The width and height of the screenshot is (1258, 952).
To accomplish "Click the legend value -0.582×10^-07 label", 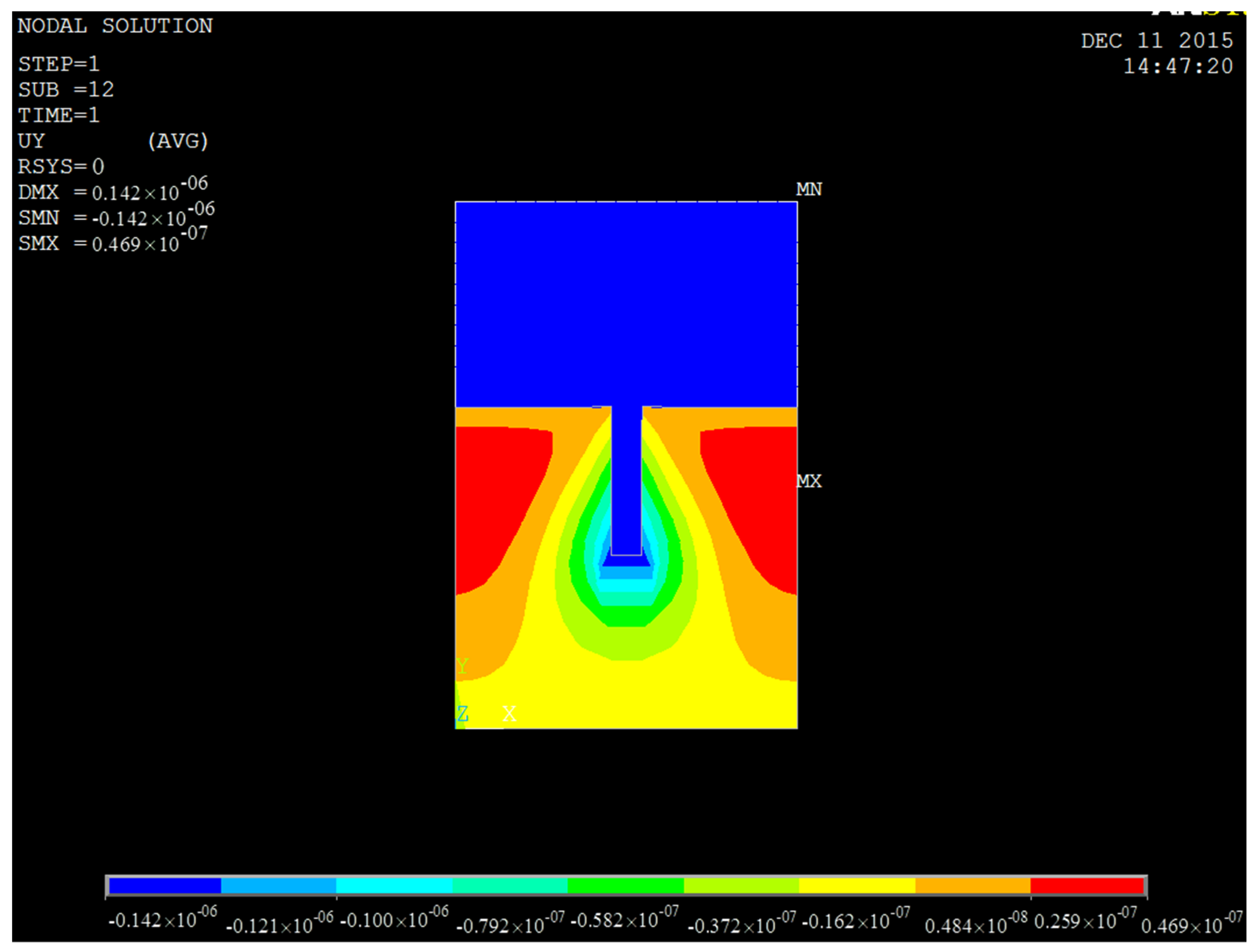I will pyautogui.click(x=624, y=920).
